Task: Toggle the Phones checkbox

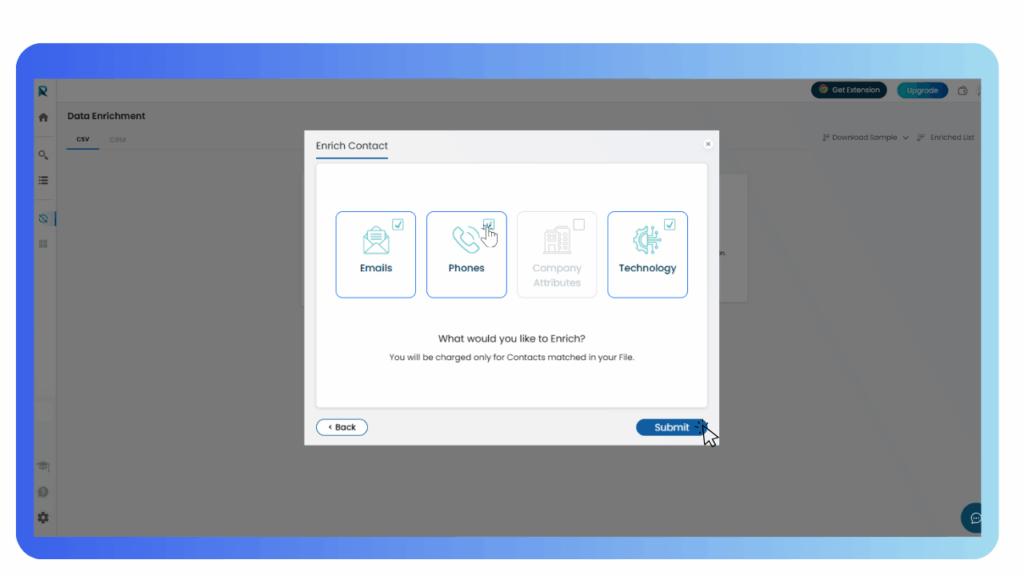Action: [x=488, y=225]
